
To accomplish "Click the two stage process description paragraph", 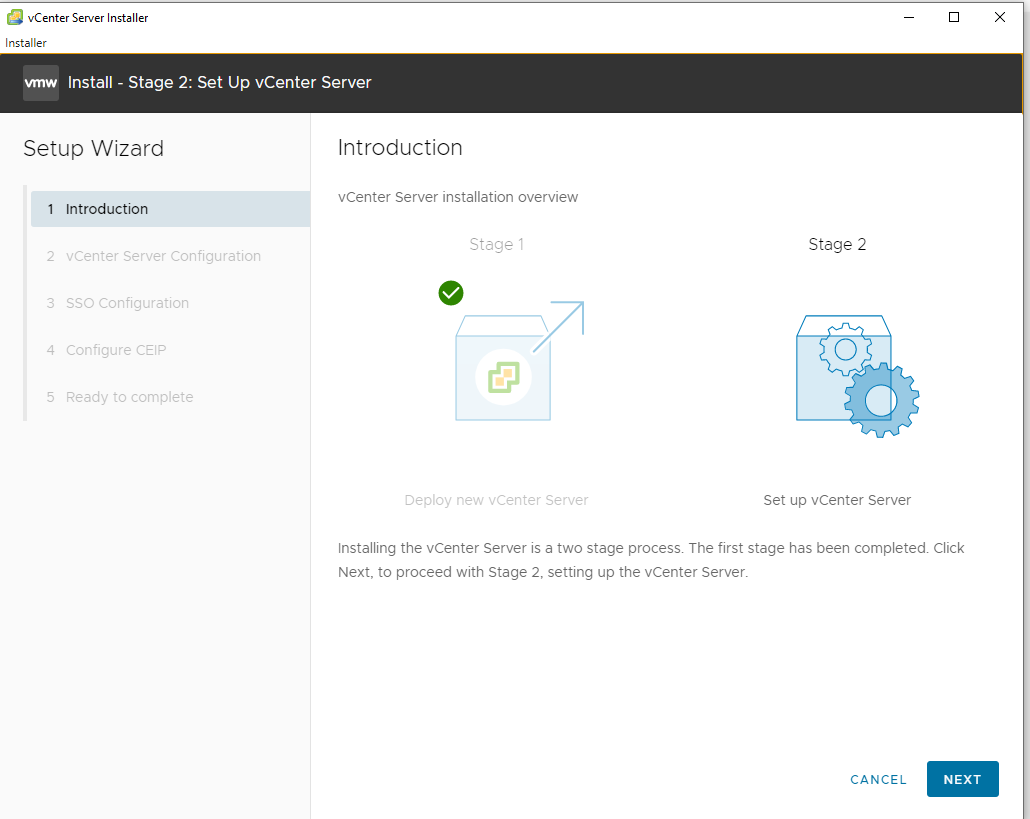I will (651, 560).
